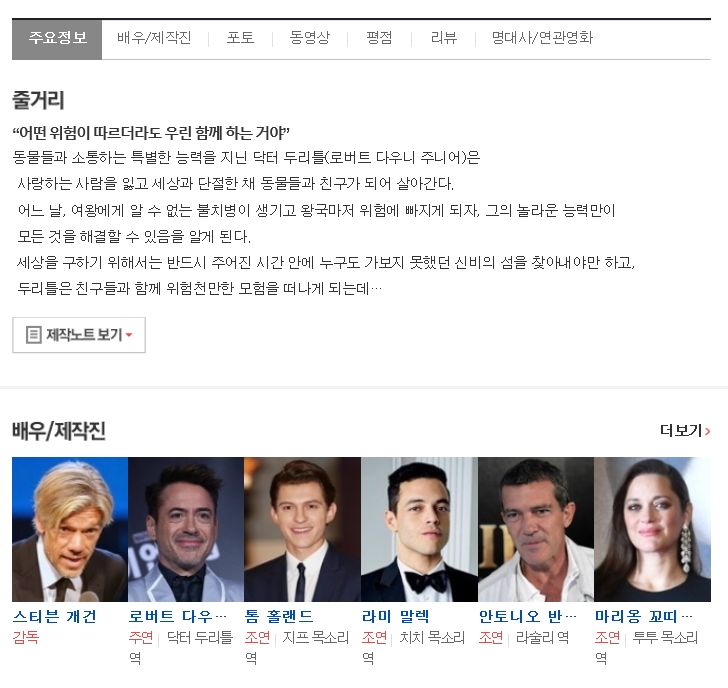Select the 평점 tab
Viewport: 728px width, 688px height.
tap(379, 39)
